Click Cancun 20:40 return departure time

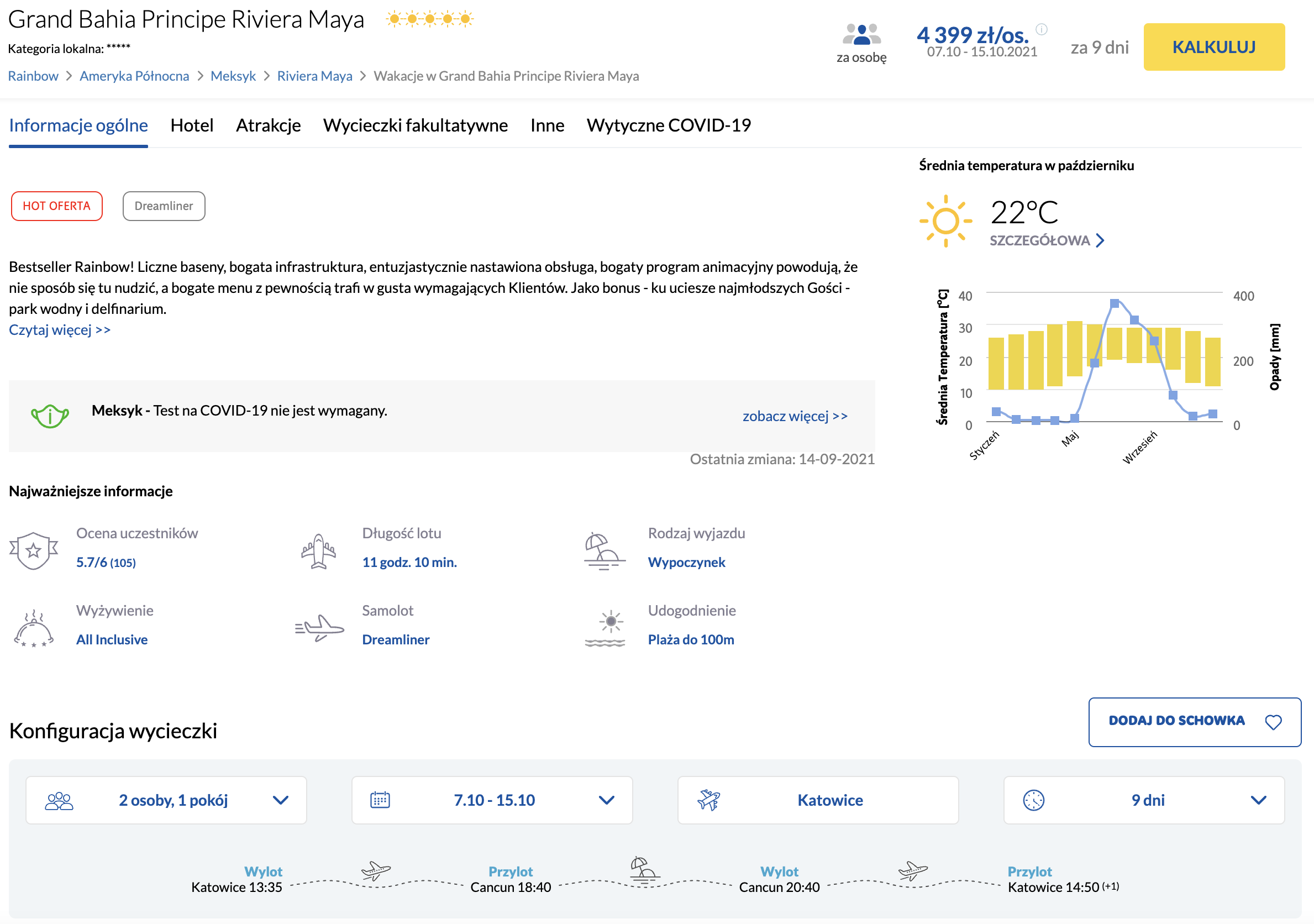[x=779, y=887]
